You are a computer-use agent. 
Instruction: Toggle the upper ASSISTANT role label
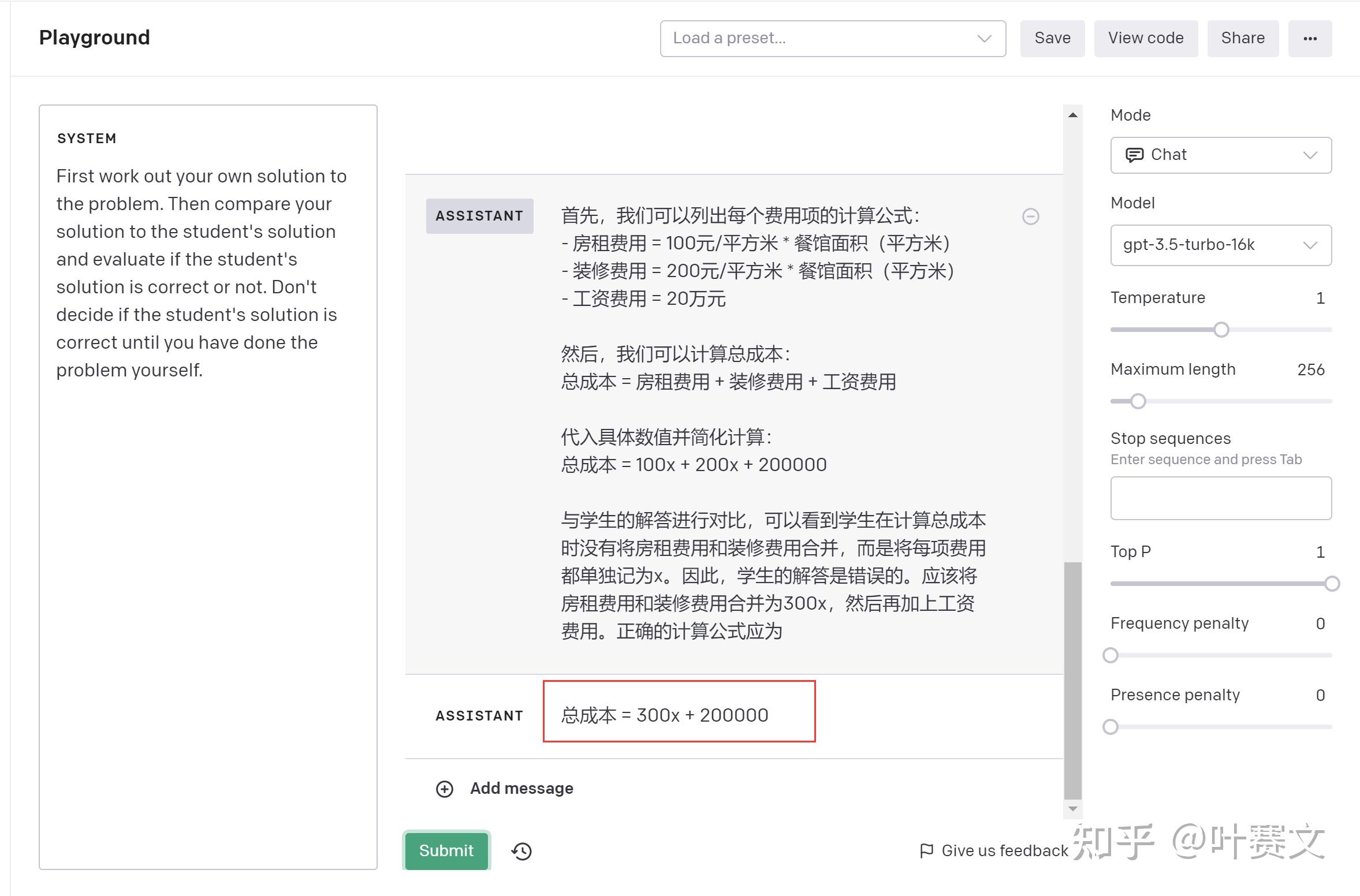pos(479,216)
